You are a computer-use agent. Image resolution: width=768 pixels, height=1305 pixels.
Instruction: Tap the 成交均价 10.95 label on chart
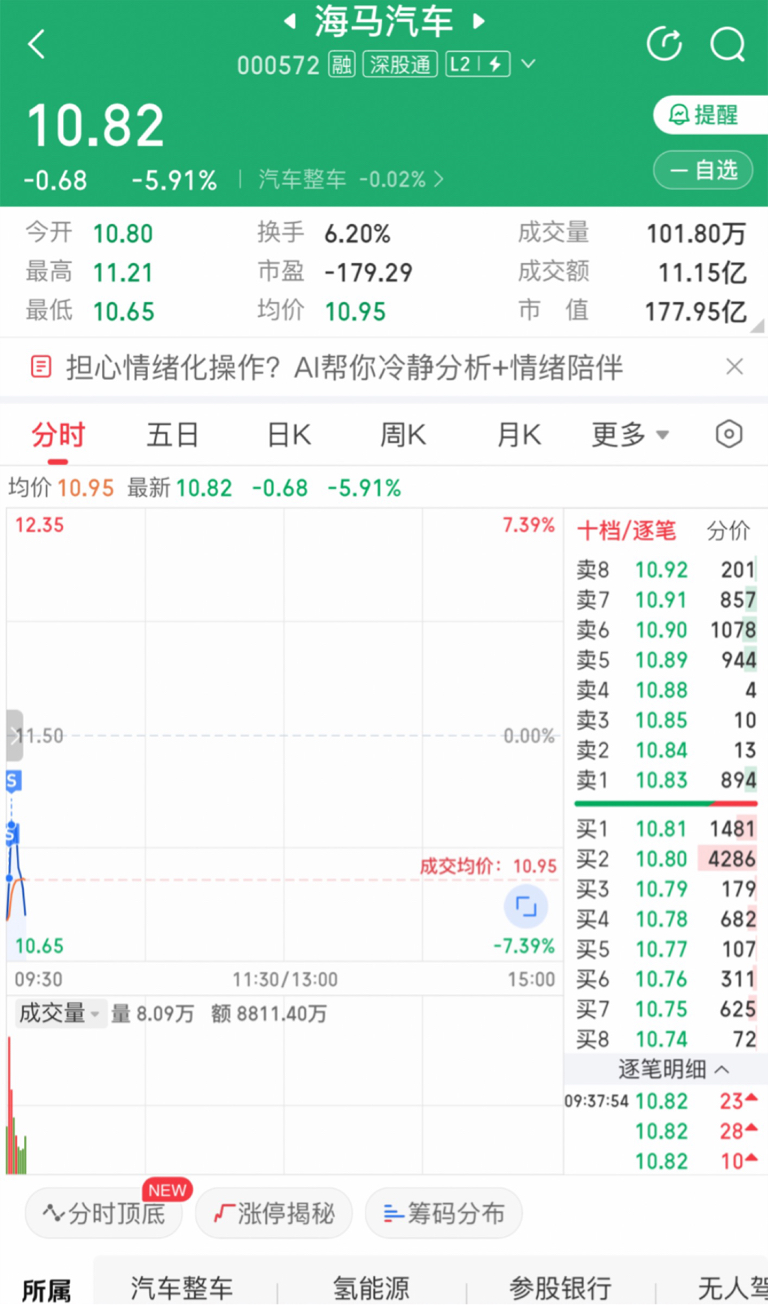click(488, 867)
